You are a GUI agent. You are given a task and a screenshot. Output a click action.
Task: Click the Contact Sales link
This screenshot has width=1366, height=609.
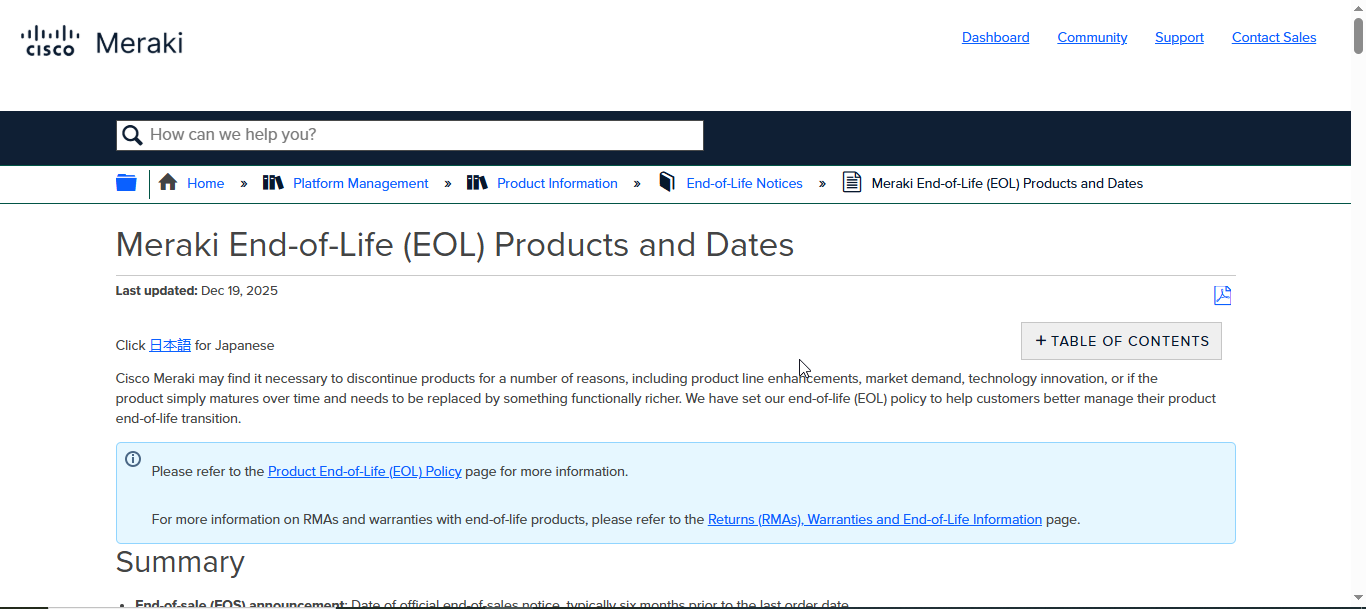pyautogui.click(x=1273, y=38)
